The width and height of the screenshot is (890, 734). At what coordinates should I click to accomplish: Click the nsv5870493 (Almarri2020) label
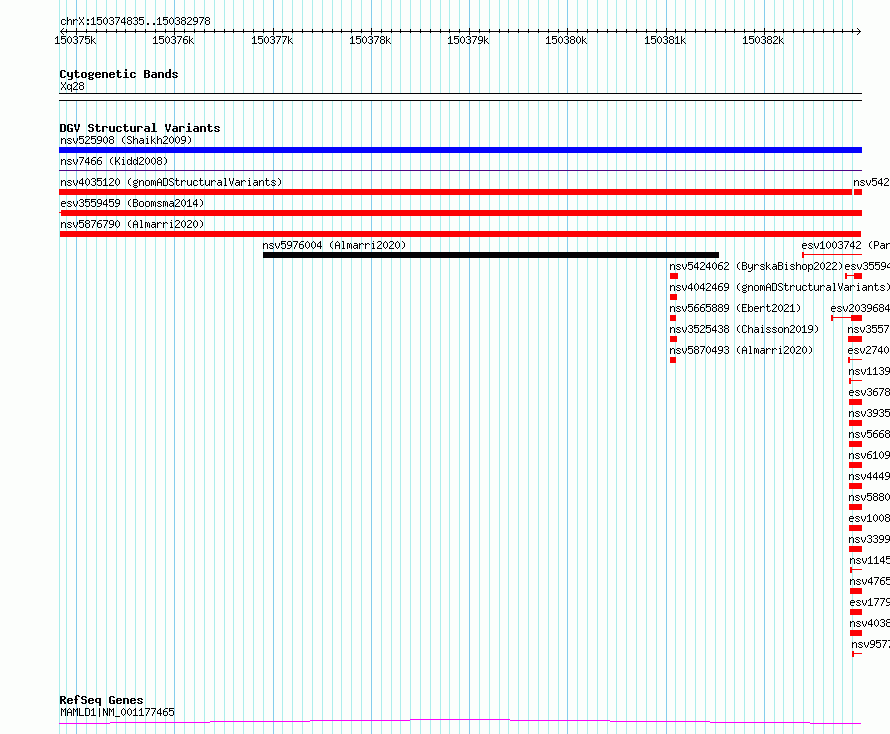[x=741, y=350]
